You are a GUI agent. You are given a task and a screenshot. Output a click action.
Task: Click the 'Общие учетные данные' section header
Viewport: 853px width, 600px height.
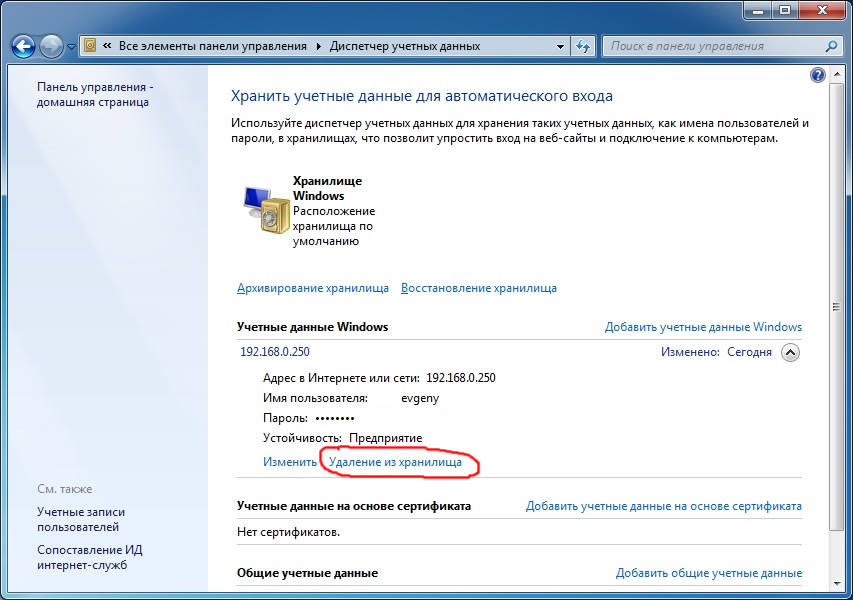[307, 573]
